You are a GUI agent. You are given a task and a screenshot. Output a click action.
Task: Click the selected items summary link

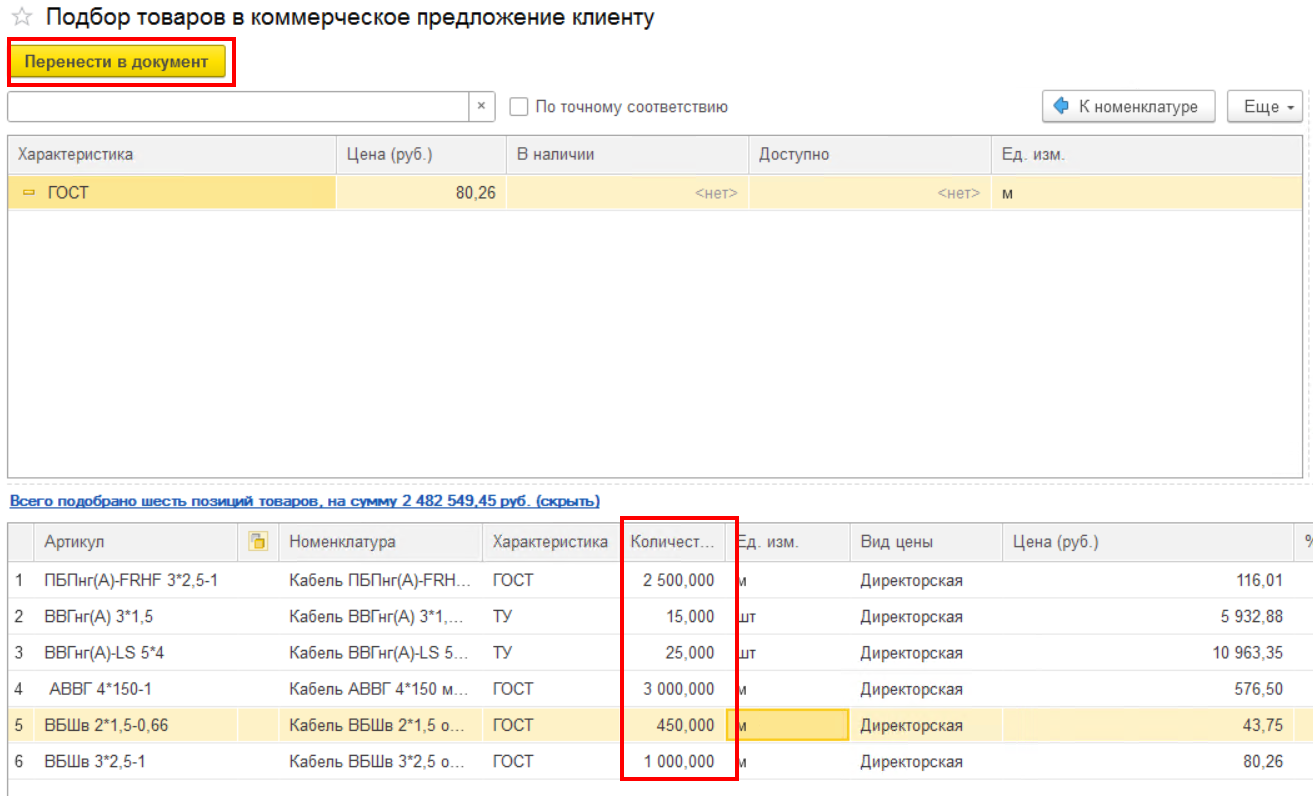[304, 501]
